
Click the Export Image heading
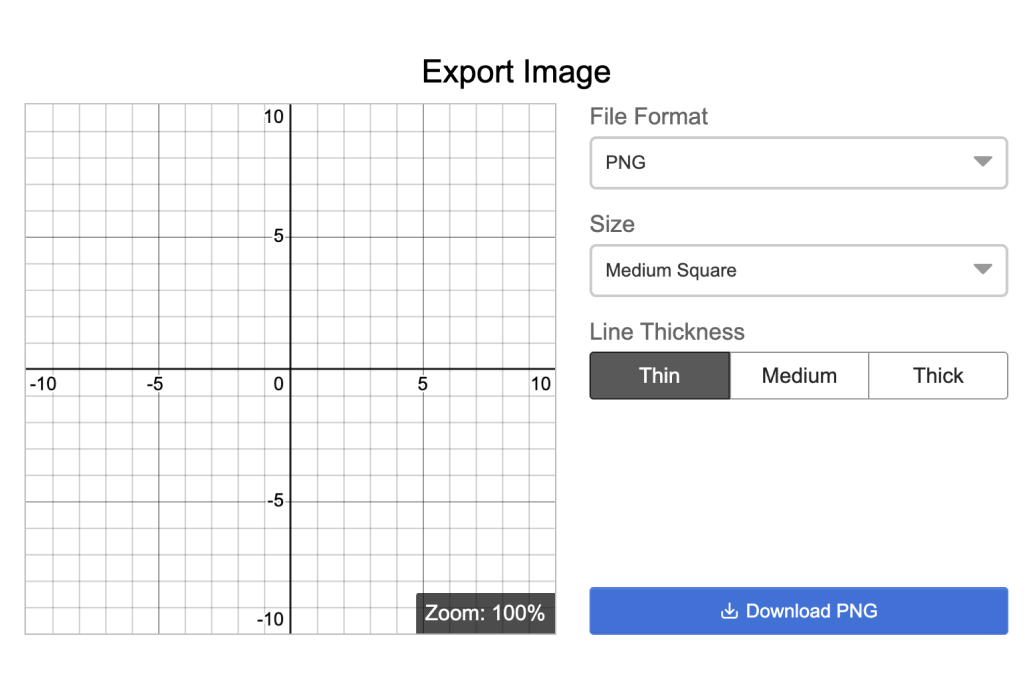[x=516, y=72]
